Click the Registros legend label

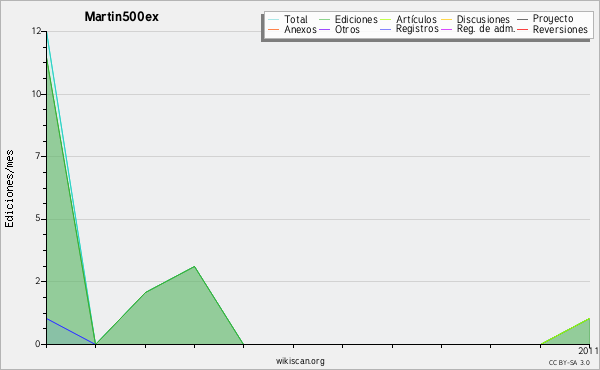(x=417, y=29)
